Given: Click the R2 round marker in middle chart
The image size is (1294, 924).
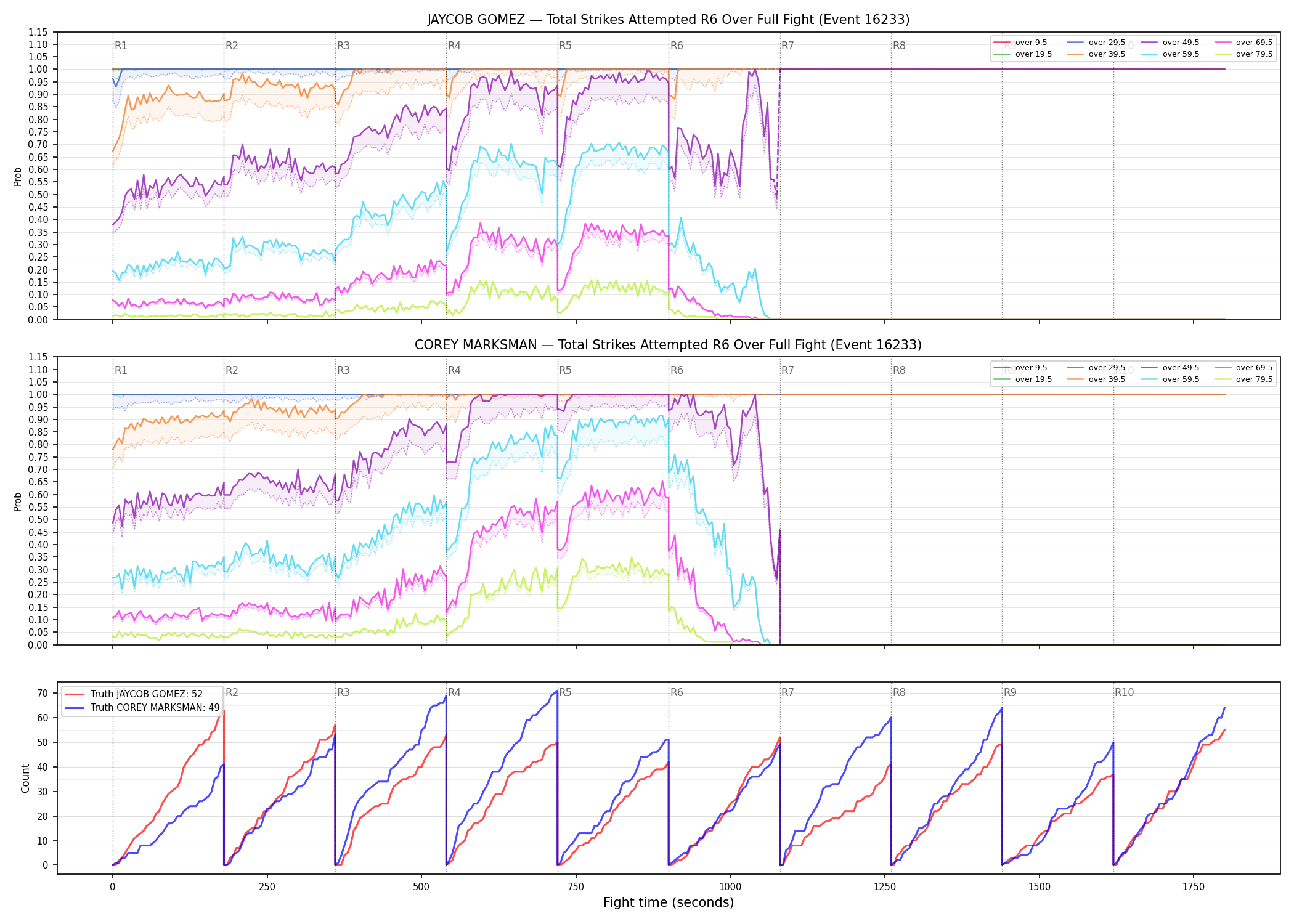Looking at the screenshot, I should [232, 370].
